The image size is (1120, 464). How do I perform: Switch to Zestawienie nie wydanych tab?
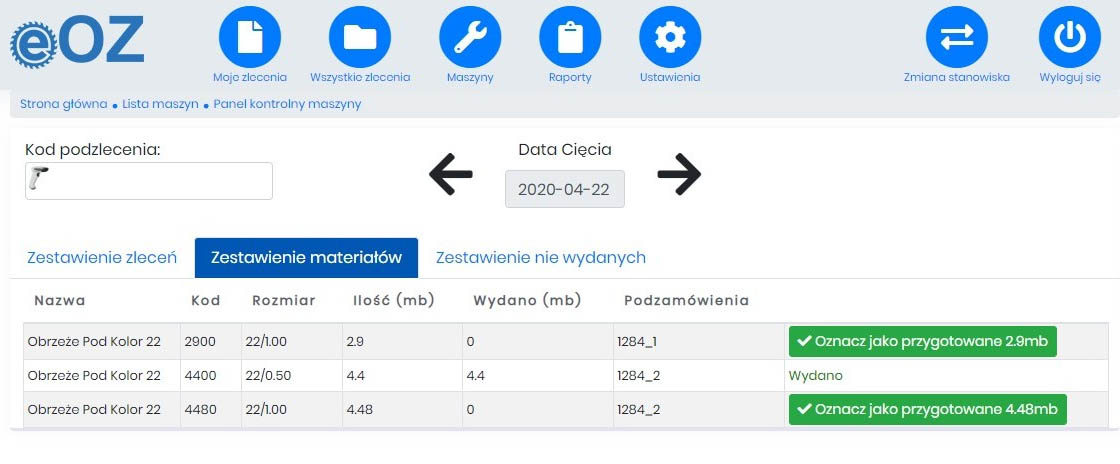point(540,257)
